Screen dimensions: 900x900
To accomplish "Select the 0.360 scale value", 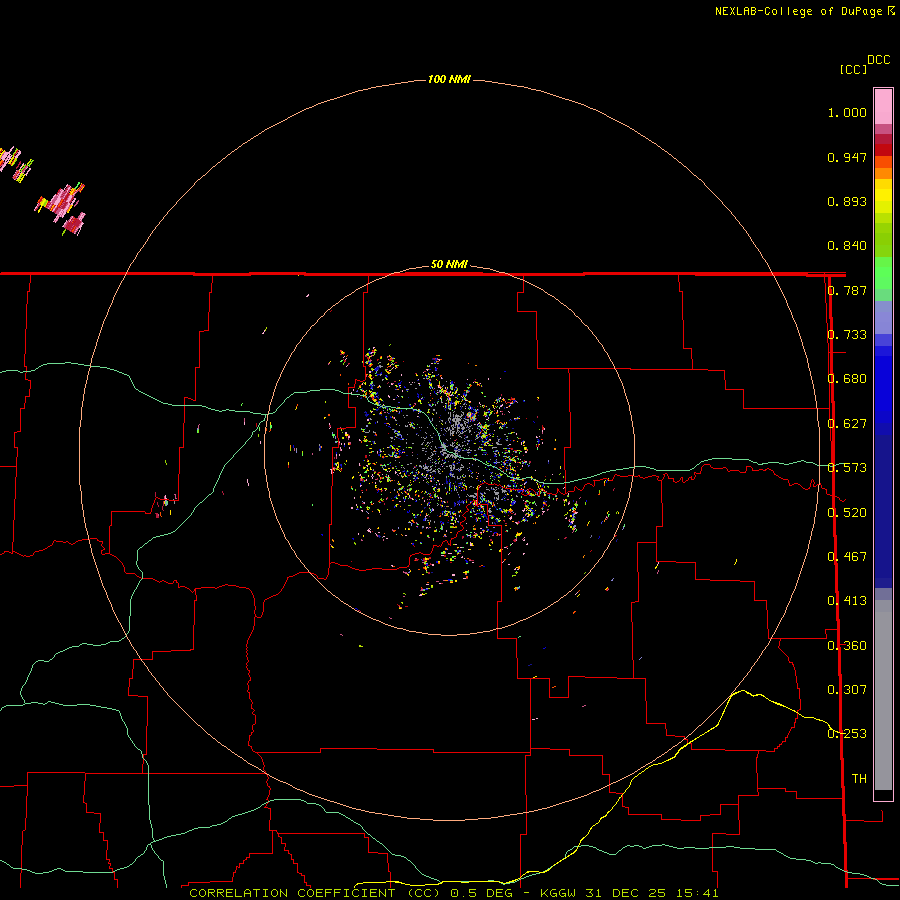I will pyautogui.click(x=847, y=646).
